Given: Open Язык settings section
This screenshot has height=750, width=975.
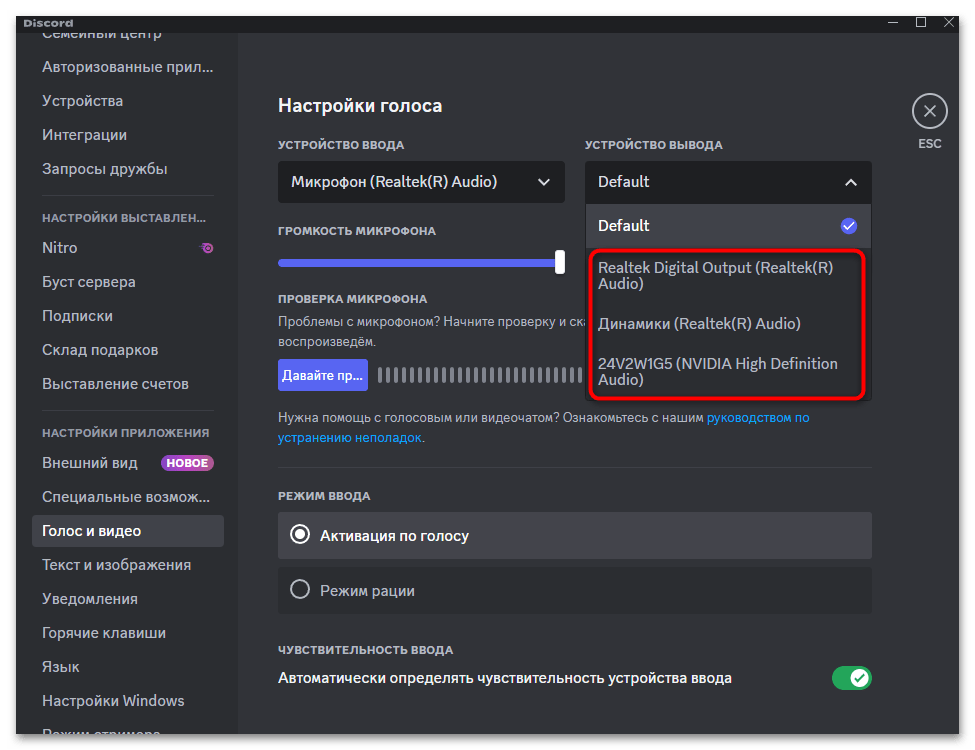Looking at the screenshot, I should point(127,667).
